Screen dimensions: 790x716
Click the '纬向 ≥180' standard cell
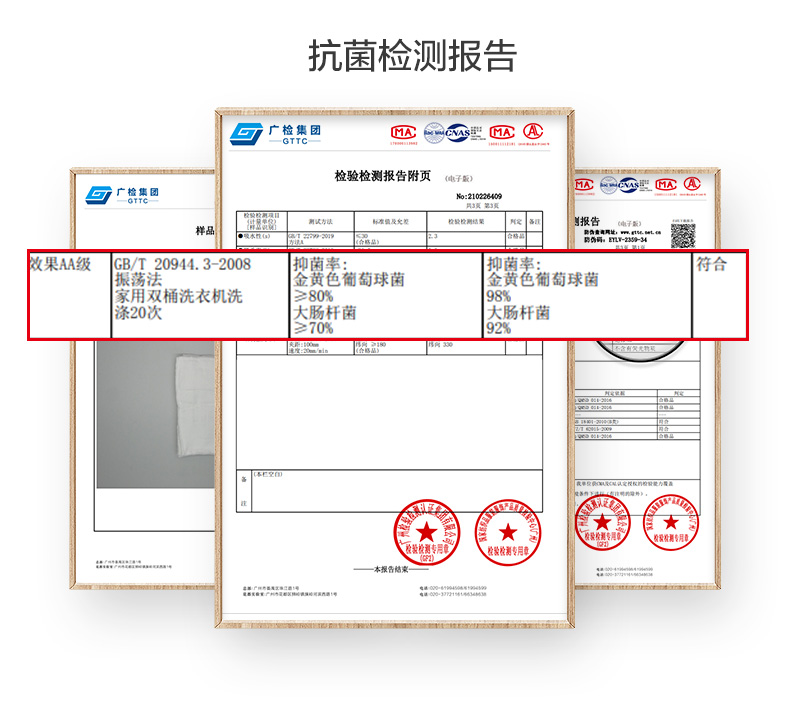370,345
